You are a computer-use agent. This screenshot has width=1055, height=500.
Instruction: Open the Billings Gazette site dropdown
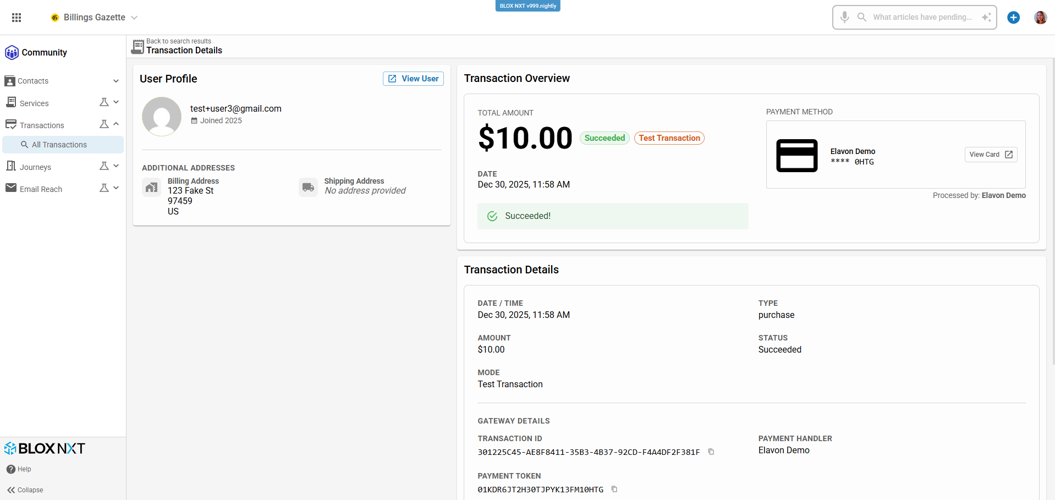pos(95,17)
